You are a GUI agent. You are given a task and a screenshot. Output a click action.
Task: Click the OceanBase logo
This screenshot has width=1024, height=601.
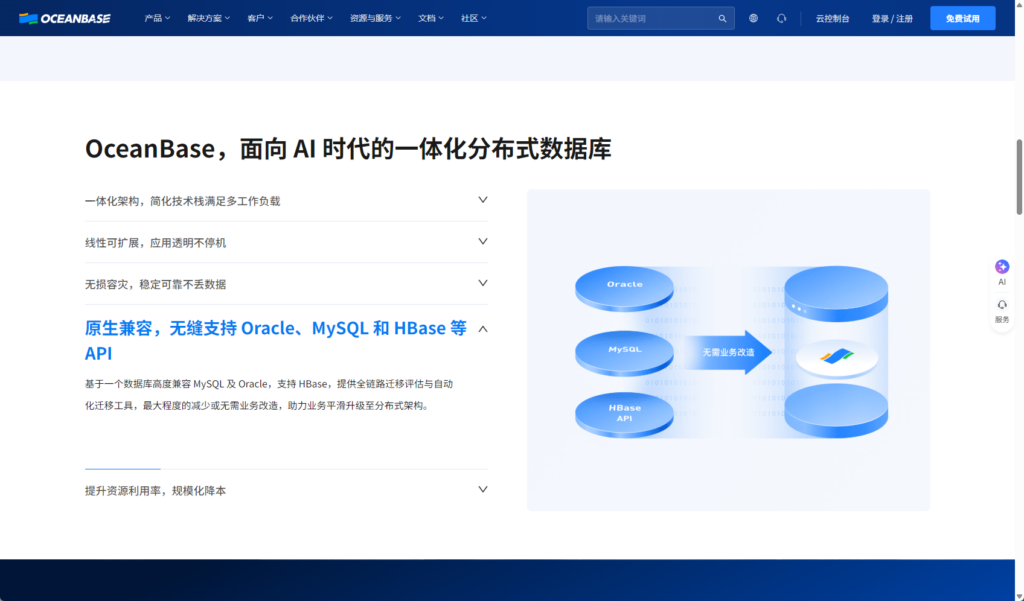(x=65, y=18)
